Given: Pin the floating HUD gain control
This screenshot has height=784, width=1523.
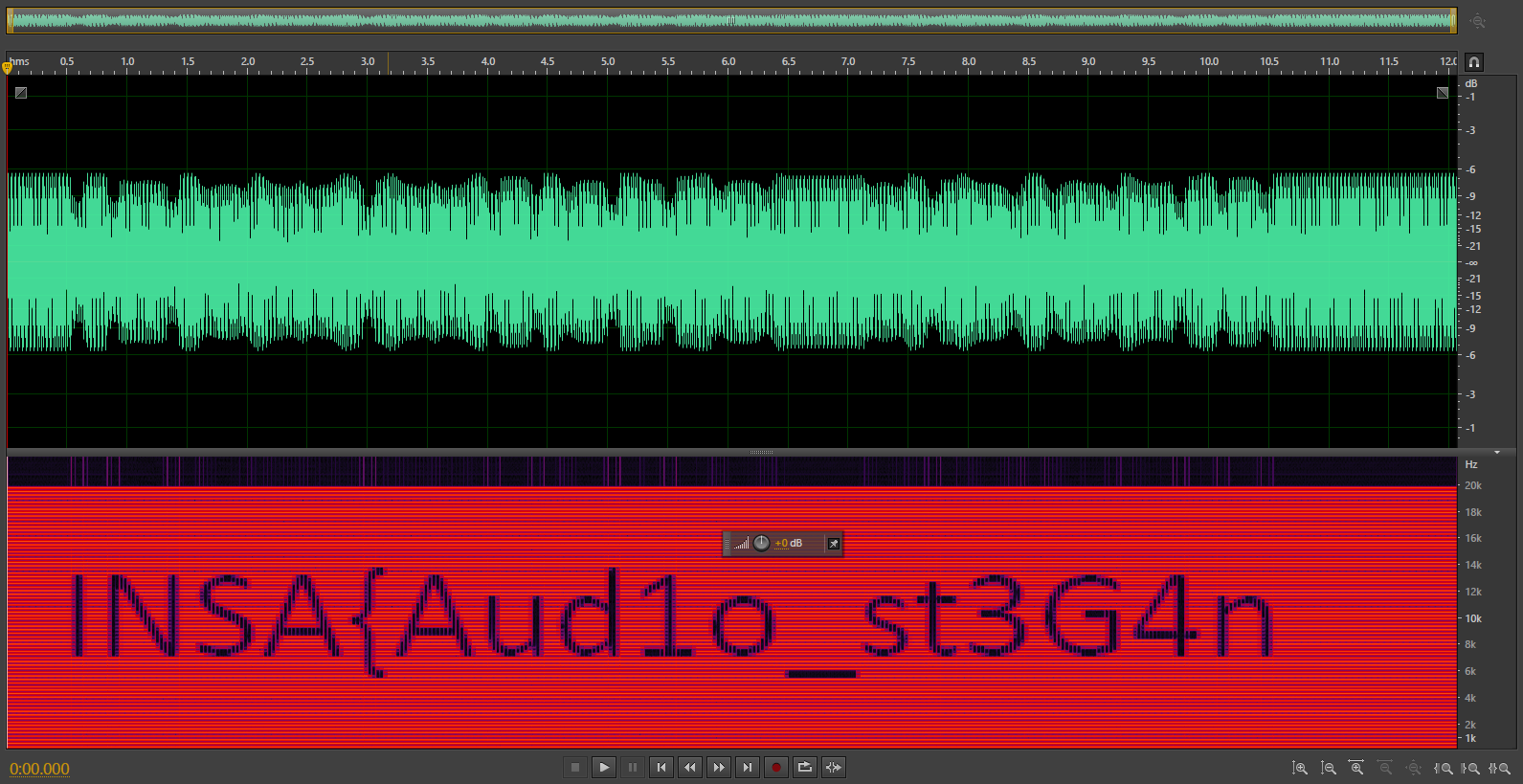Looking at the screenshot, I should [x=833, y=544].
